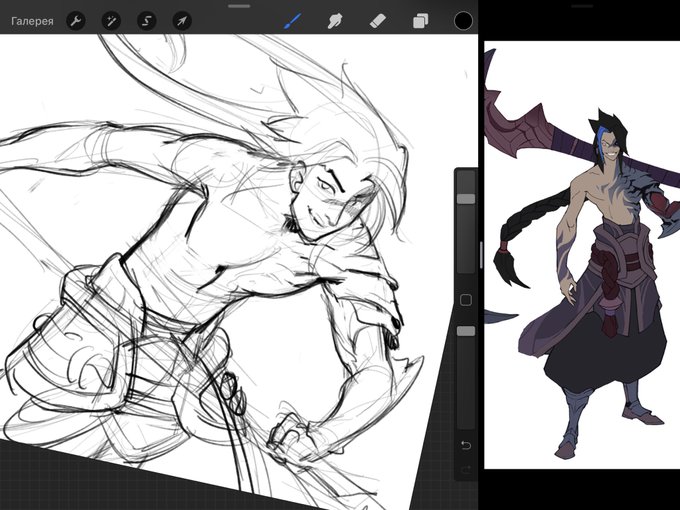
Task: Open the reference image of the character
Action: [582, 255]
